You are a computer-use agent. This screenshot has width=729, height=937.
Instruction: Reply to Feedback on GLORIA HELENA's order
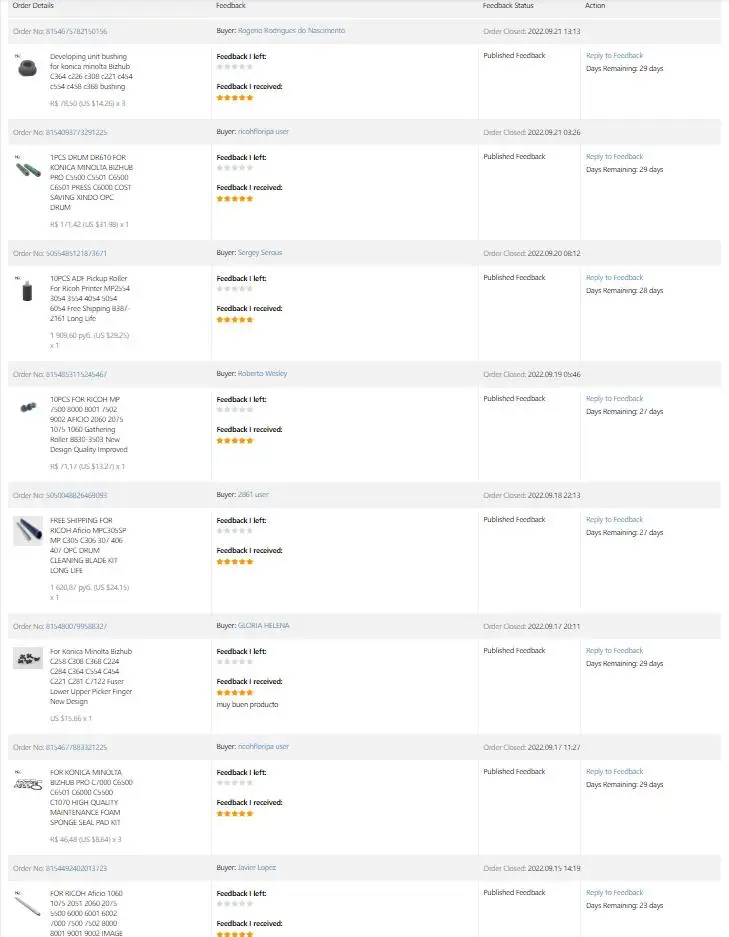tap(614, 651)
